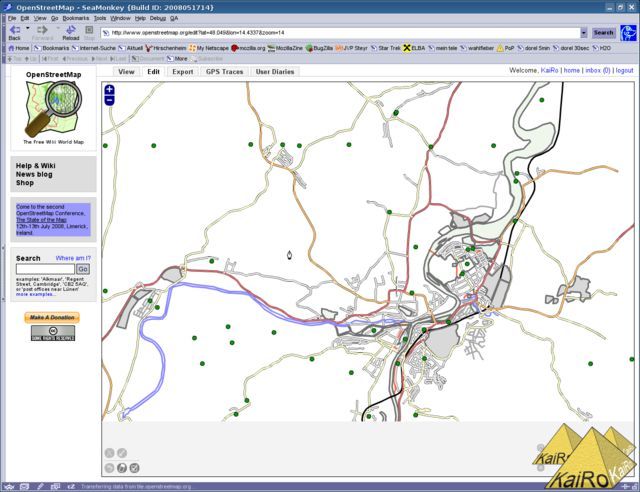Go back with the Back arrow button

(x=15, y=33)
